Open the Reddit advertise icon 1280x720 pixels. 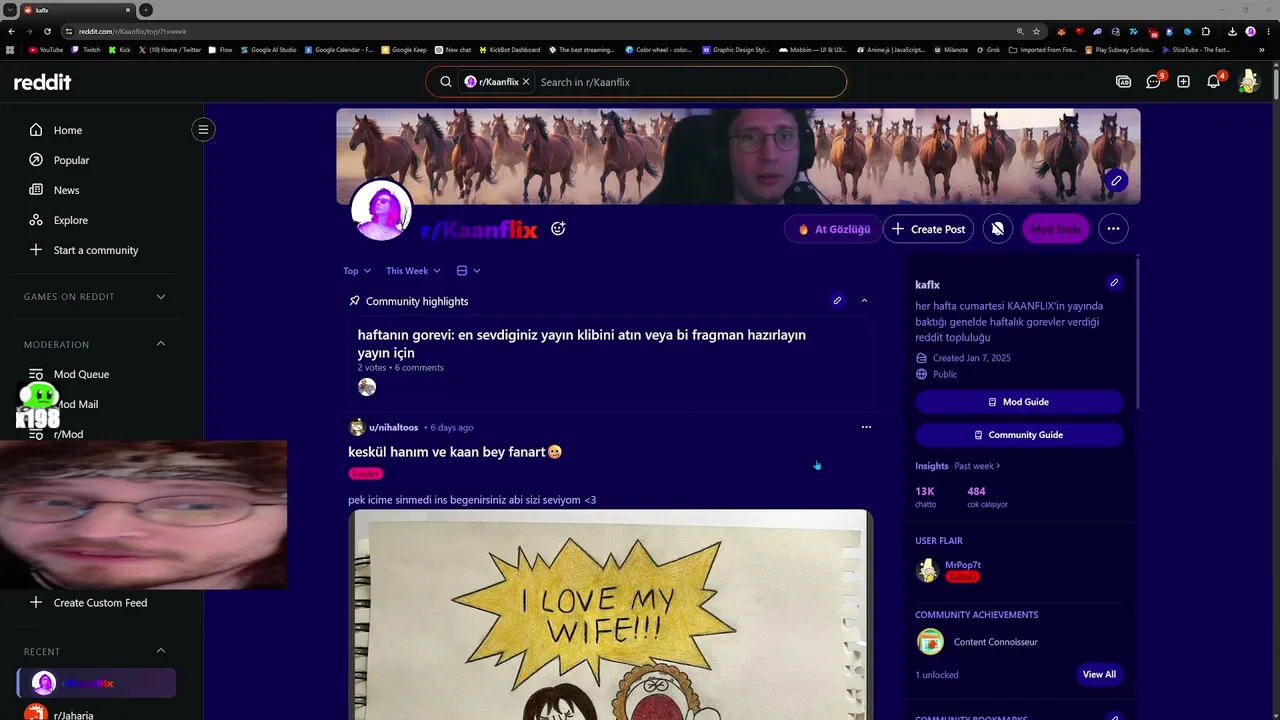1123,82
